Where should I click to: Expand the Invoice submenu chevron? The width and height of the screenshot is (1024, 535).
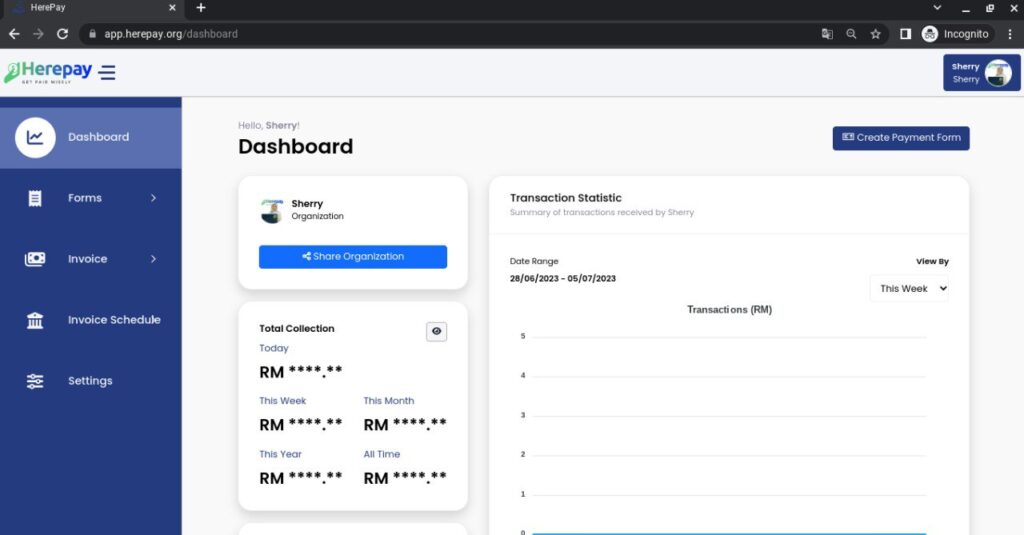click(153, 259)
